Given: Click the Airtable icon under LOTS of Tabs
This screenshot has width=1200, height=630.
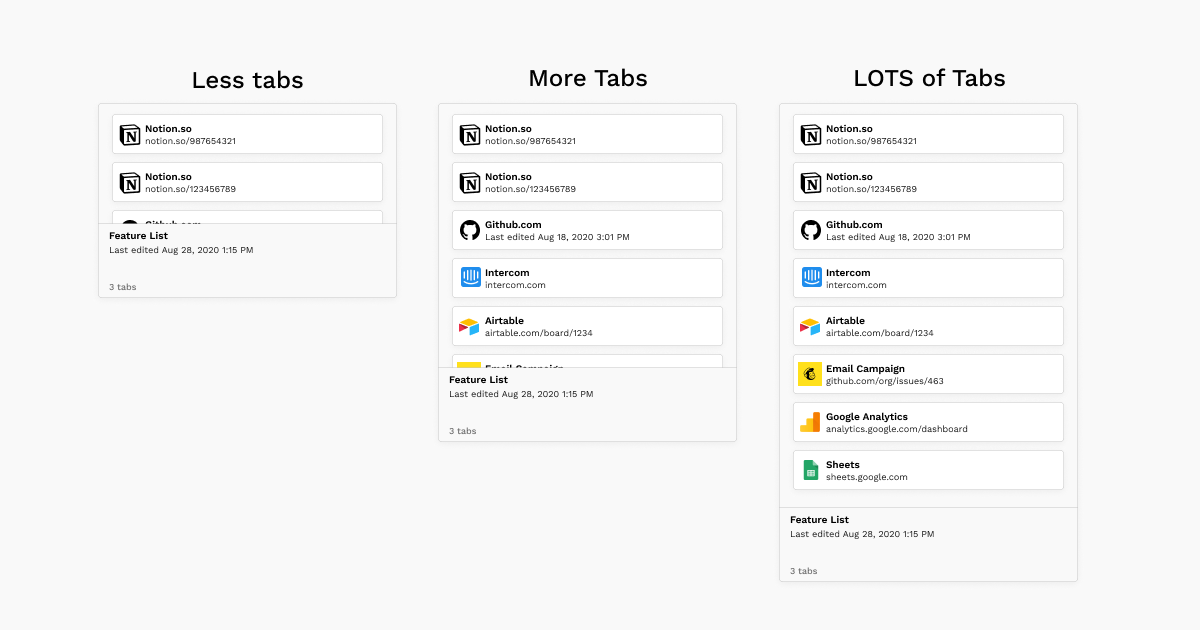Looking at the screenshot, I should point(810,326).
